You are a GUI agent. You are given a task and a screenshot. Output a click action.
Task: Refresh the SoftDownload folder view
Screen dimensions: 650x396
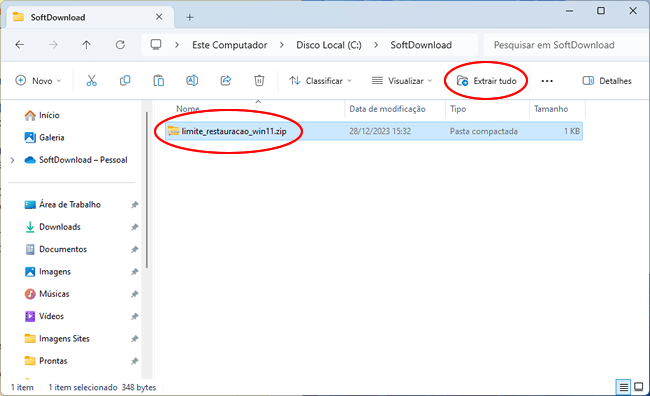click(x=120, y=45)
